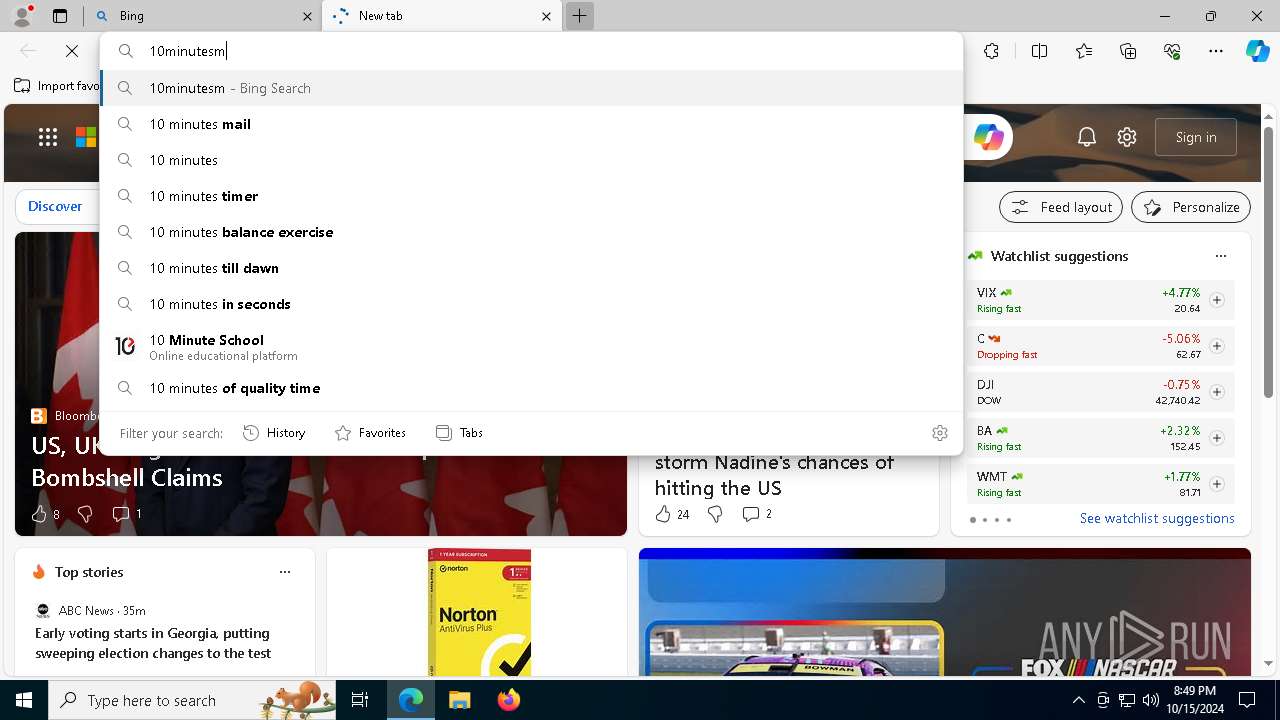The image size is (1280, 720).
Task: Open Task View on taskbar
Action: point(360,700)
